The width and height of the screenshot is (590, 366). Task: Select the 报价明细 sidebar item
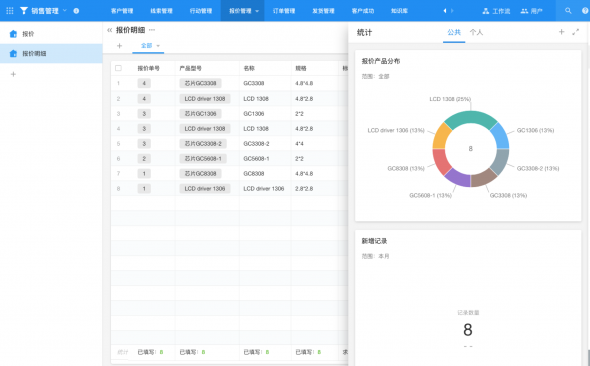click(51, 53)
